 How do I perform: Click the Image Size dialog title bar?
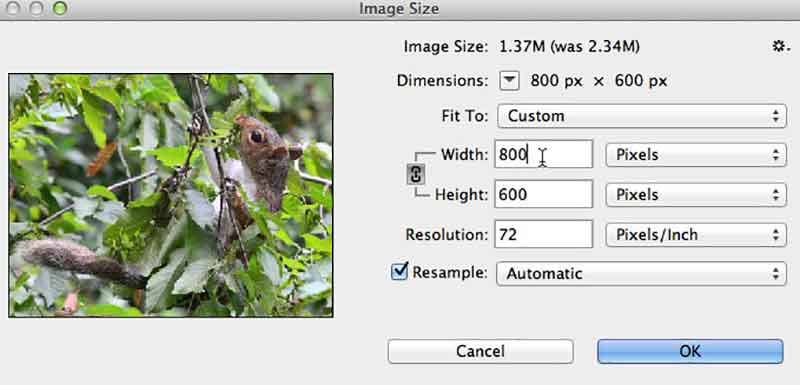(400, 9)
